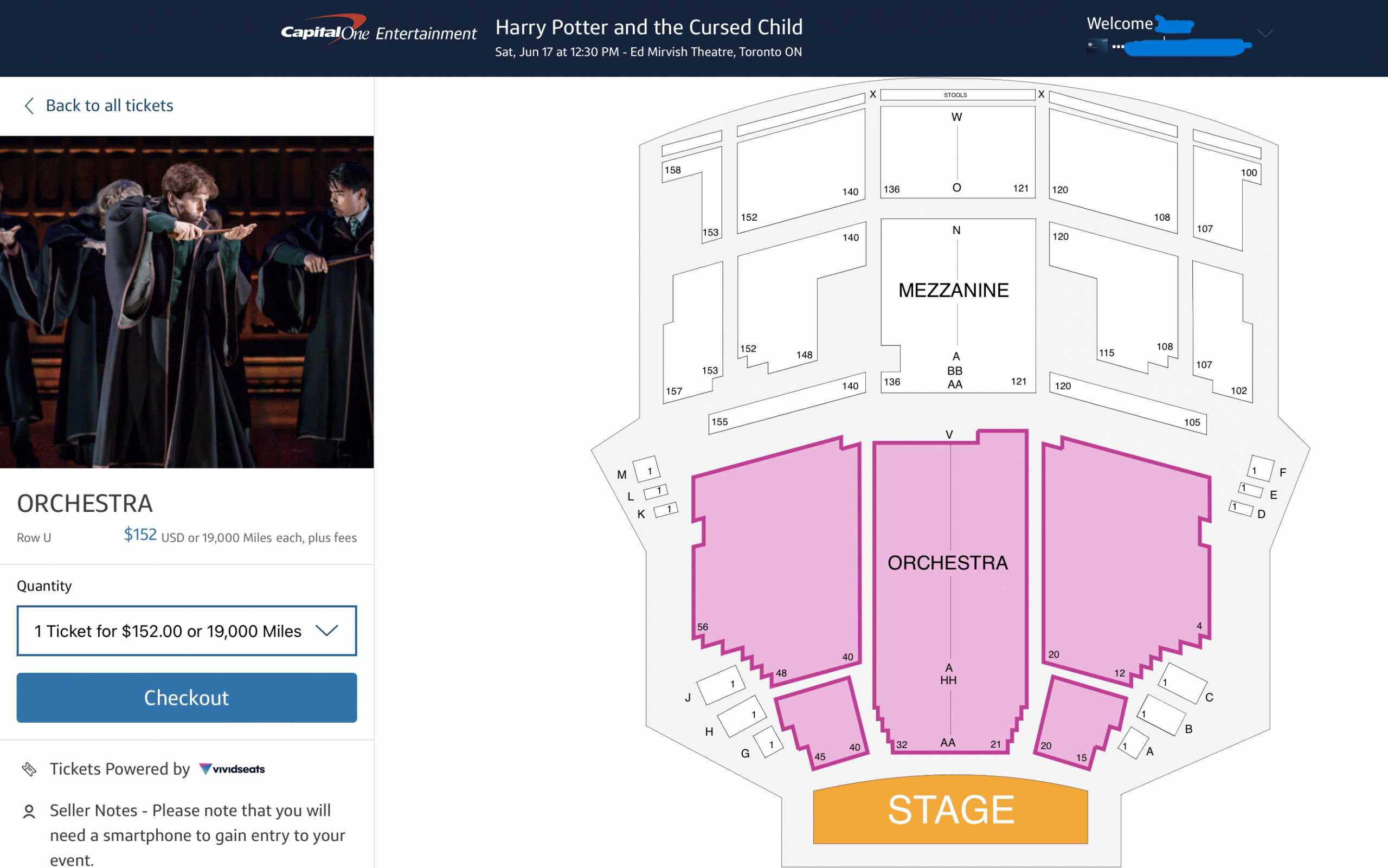
Task: Select box M on the left side
Action: coord(646,470)
